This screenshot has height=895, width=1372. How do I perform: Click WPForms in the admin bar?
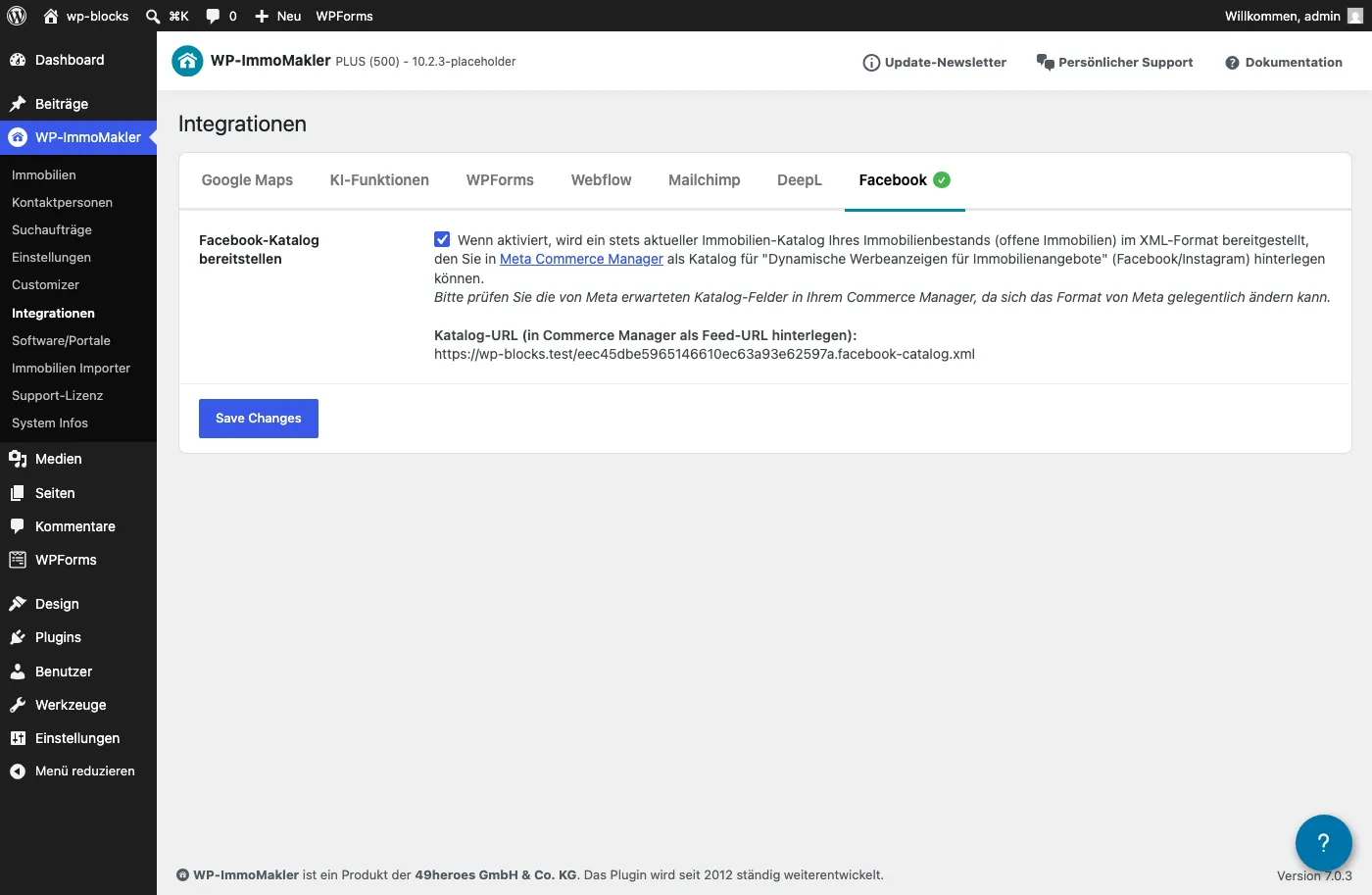(x=344, y=16)
